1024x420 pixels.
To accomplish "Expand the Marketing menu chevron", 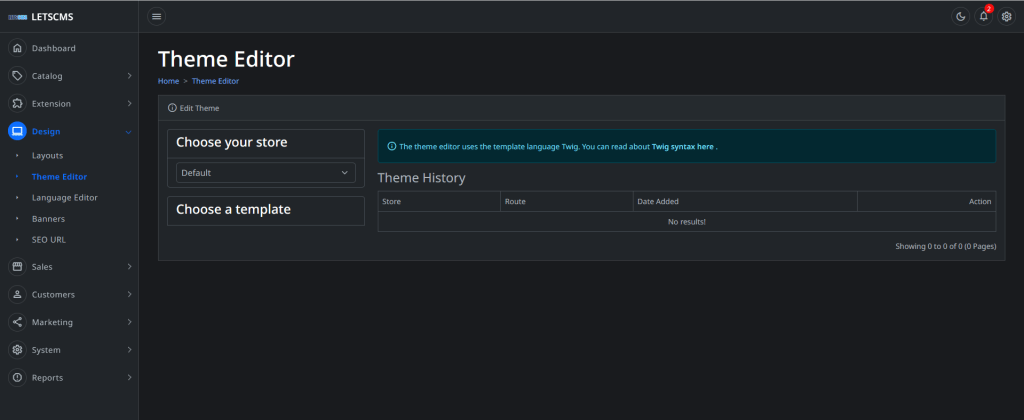I will click(x=129, y=322).
